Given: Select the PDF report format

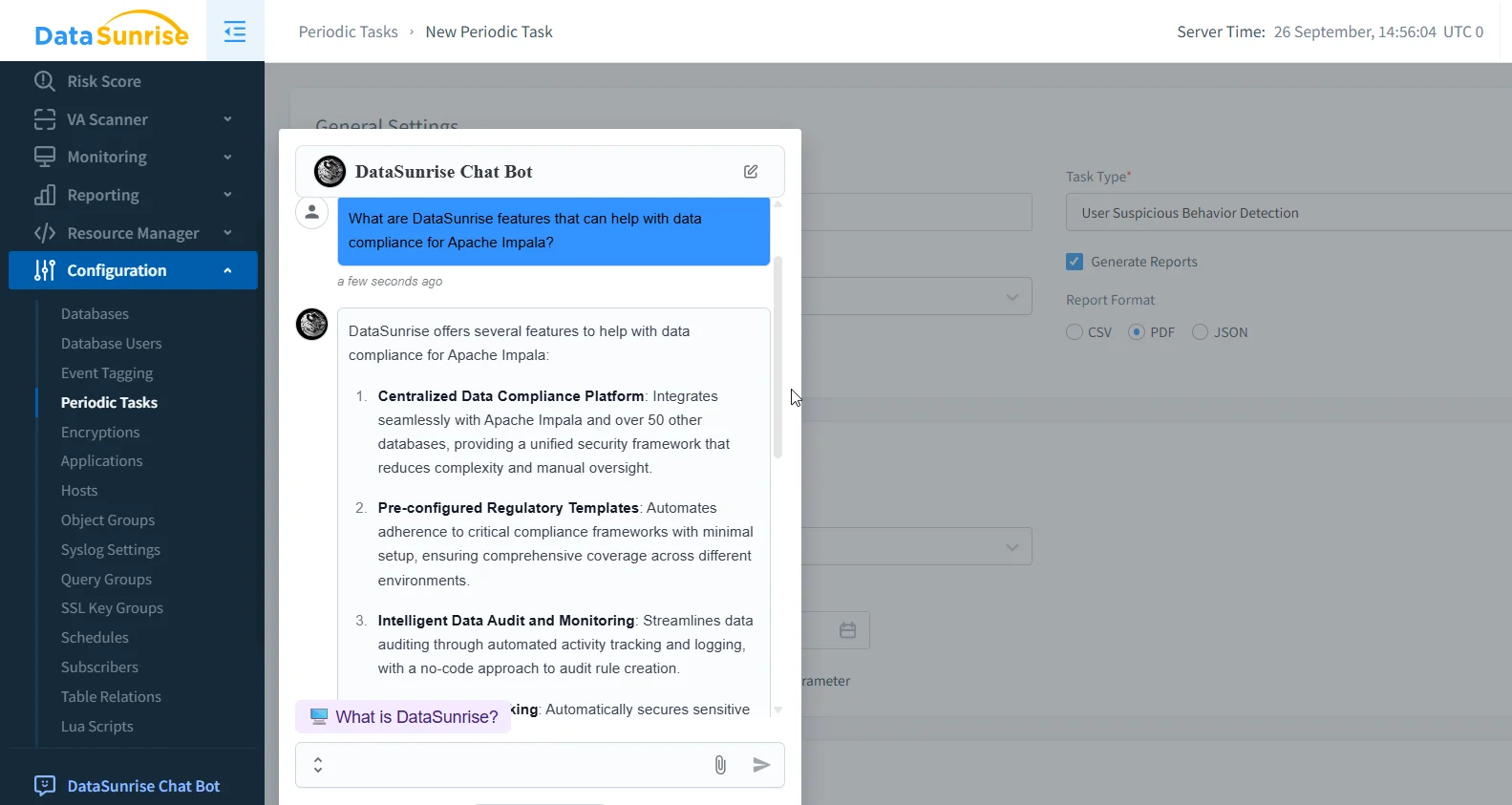Looking at the screenshot, I should click(x=1137, y=332).
